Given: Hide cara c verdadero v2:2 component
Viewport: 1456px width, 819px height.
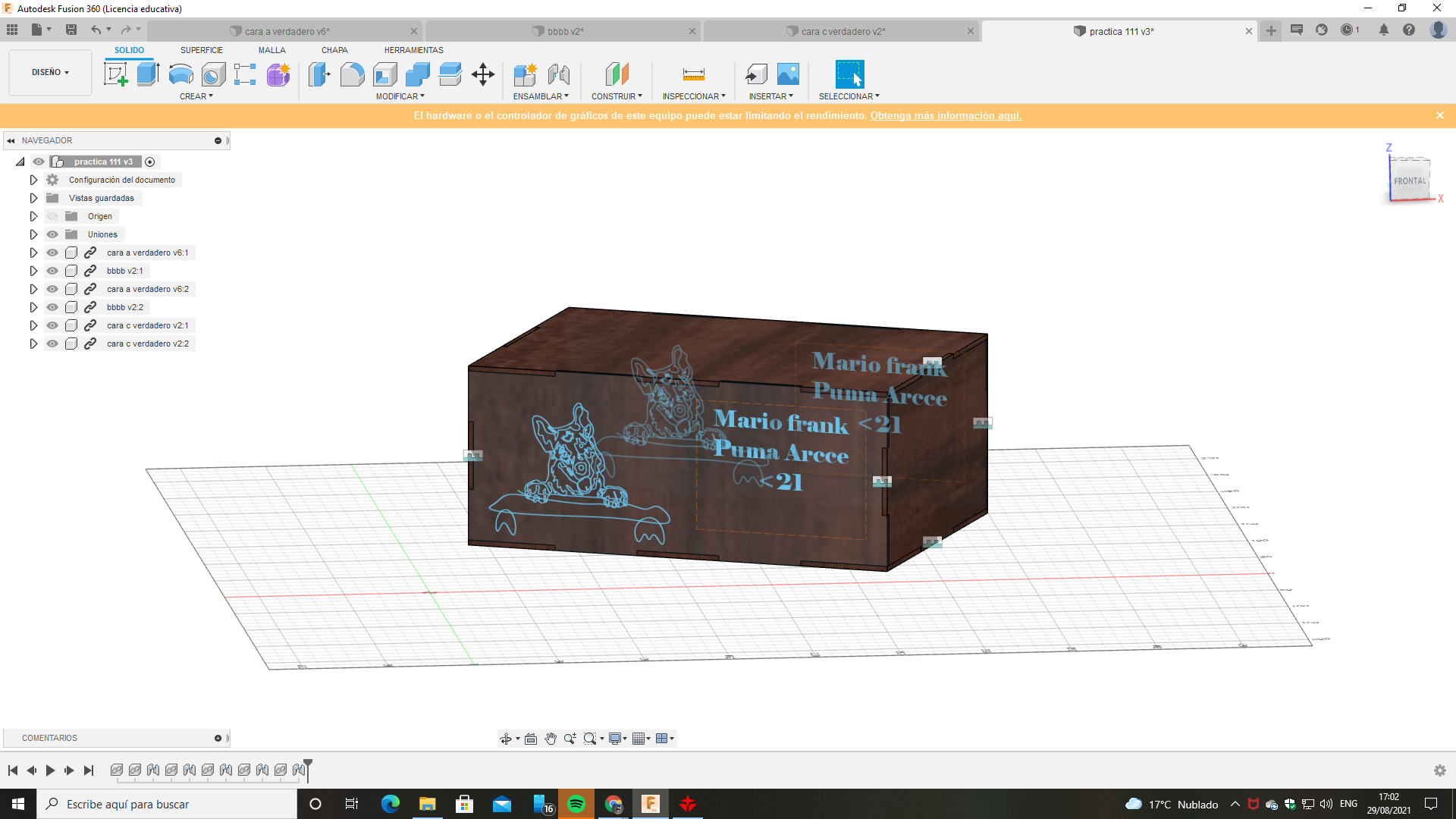Looking at the screenshot, I should click(x=52, y=344).
